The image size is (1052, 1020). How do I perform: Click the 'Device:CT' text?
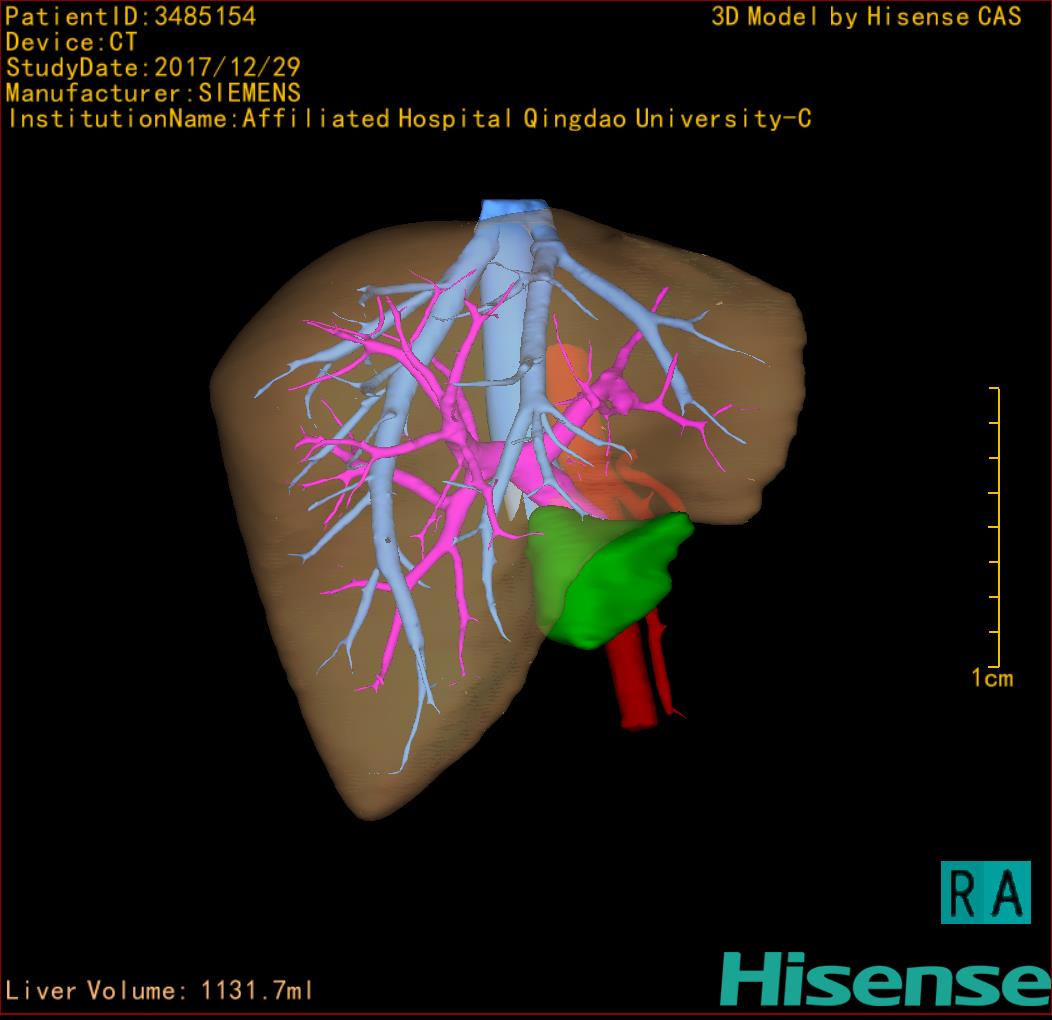tap(71, 42)
